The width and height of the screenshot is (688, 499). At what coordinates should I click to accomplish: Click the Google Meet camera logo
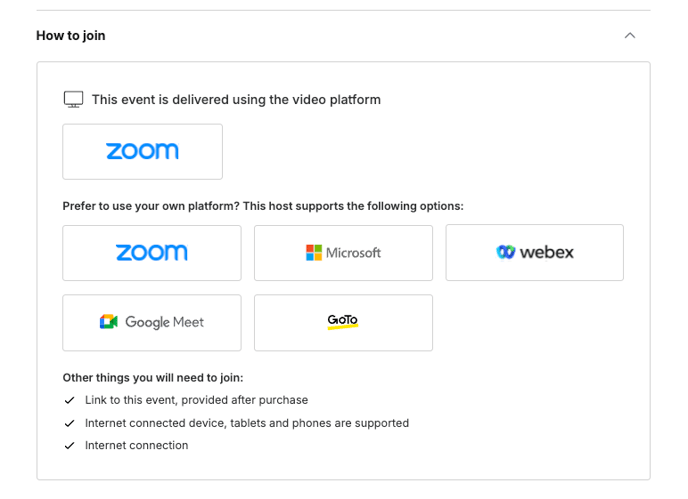pyautogui.click(x=108, y=322)
